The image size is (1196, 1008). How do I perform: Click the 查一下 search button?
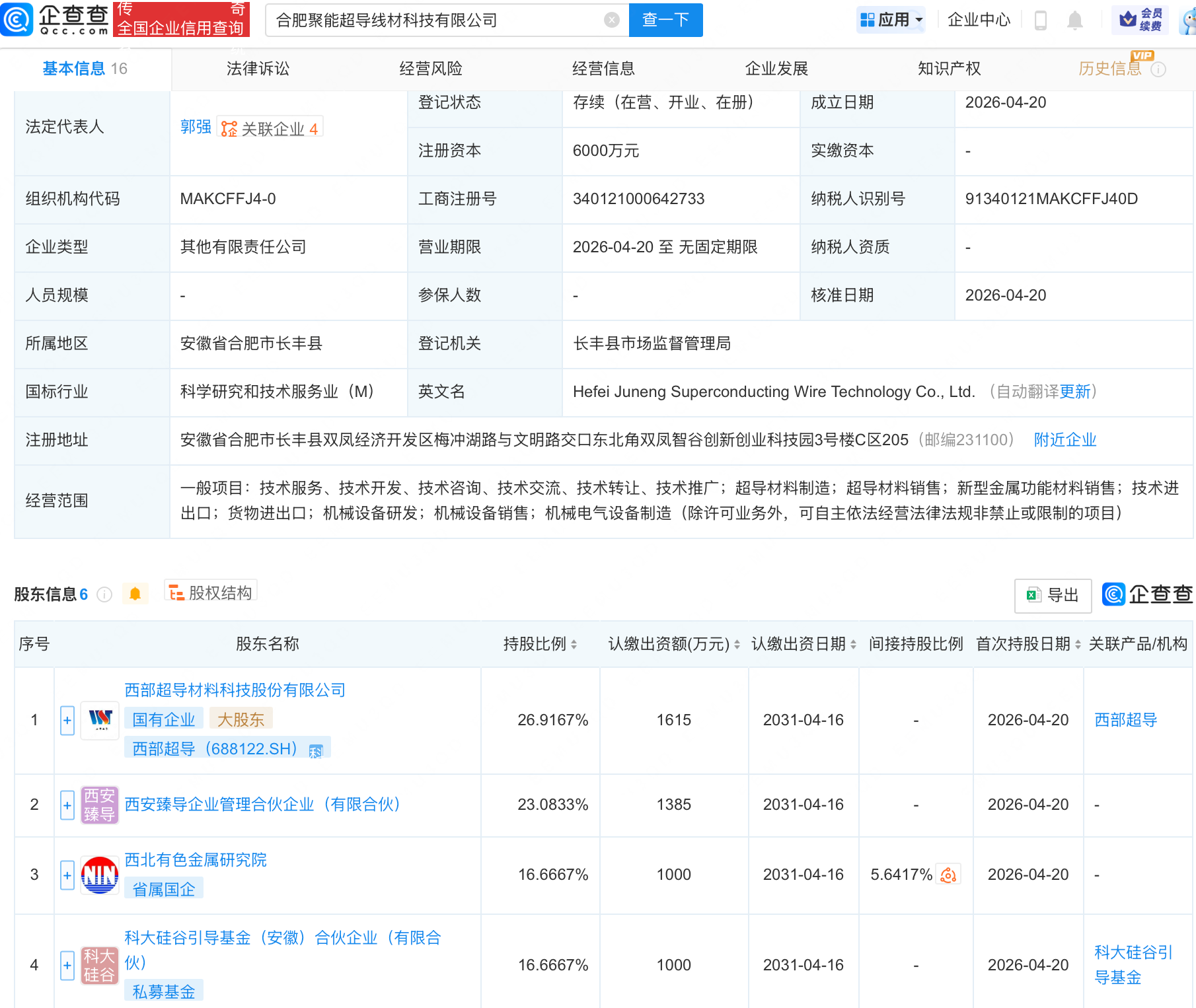pyautogui.click(x=665, y=20)
